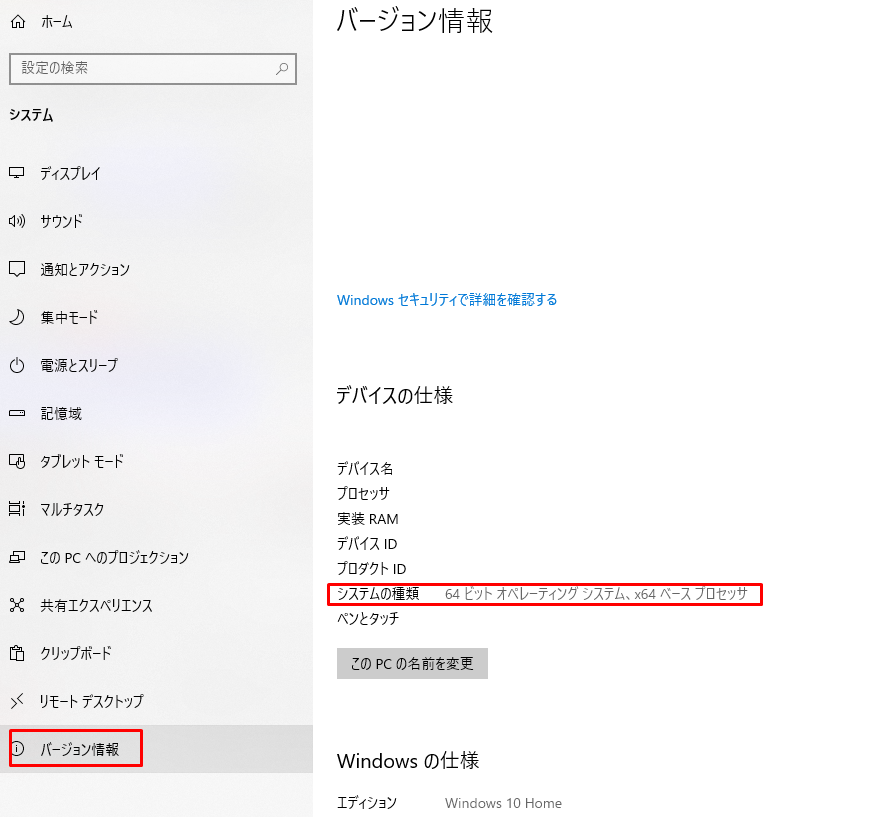This screenshot has width=875, height=817.
Task: Click the 通知とアクション speech bubble icon
Action: tap(17, 269)
